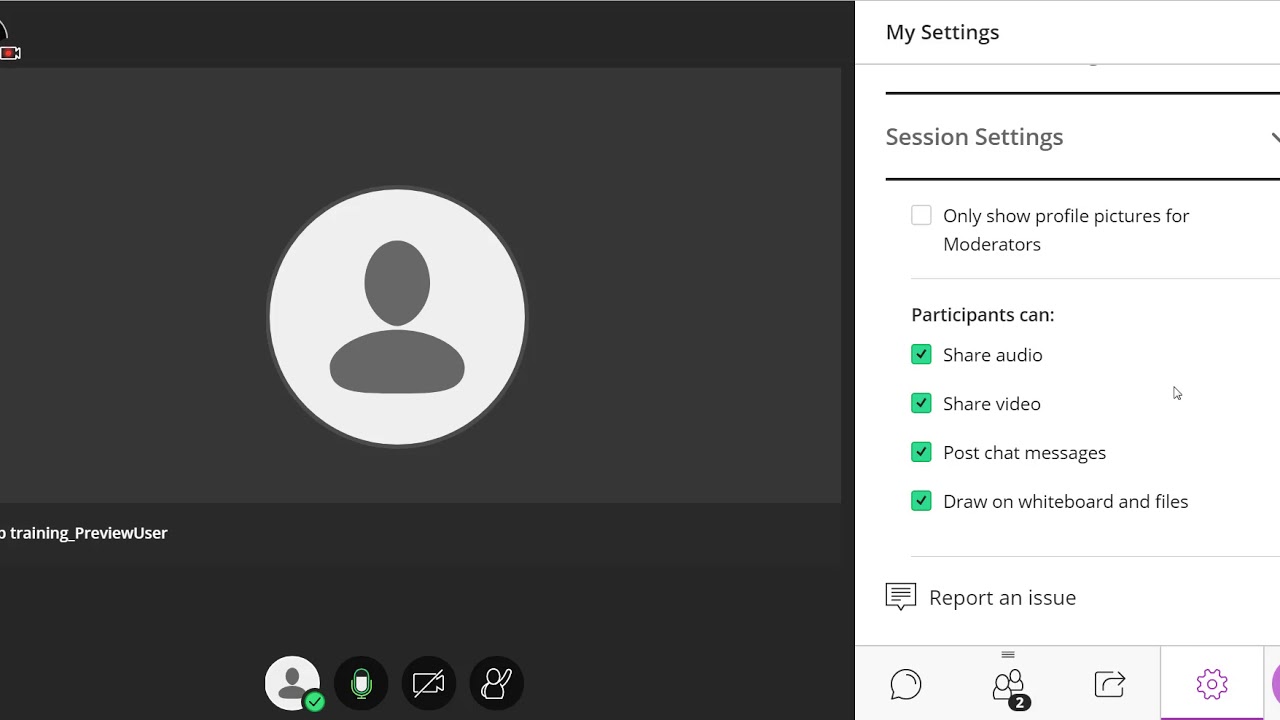
Task: Open the Attendees panel tab
Action: tap(1009, 687)
